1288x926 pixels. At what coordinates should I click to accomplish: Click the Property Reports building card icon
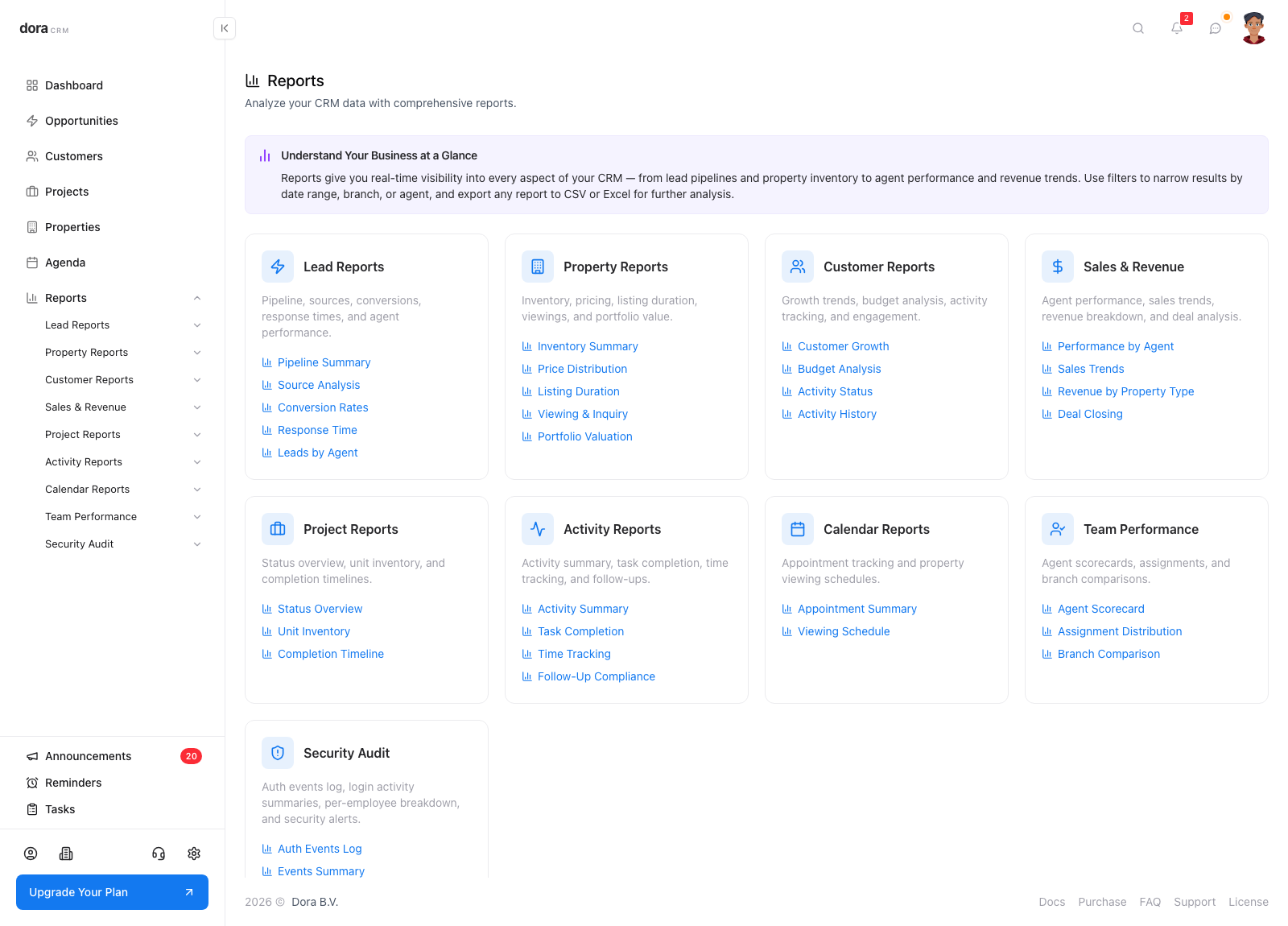coord(538,267)
